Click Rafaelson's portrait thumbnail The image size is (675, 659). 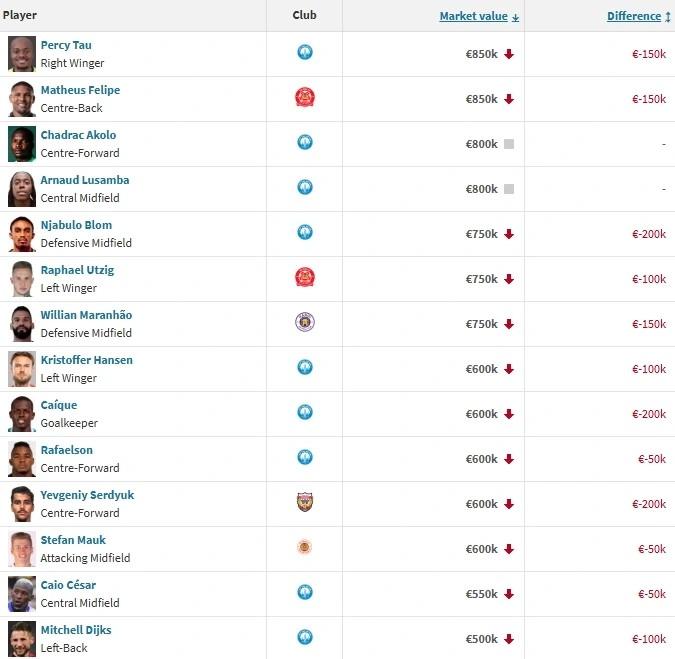22,458
